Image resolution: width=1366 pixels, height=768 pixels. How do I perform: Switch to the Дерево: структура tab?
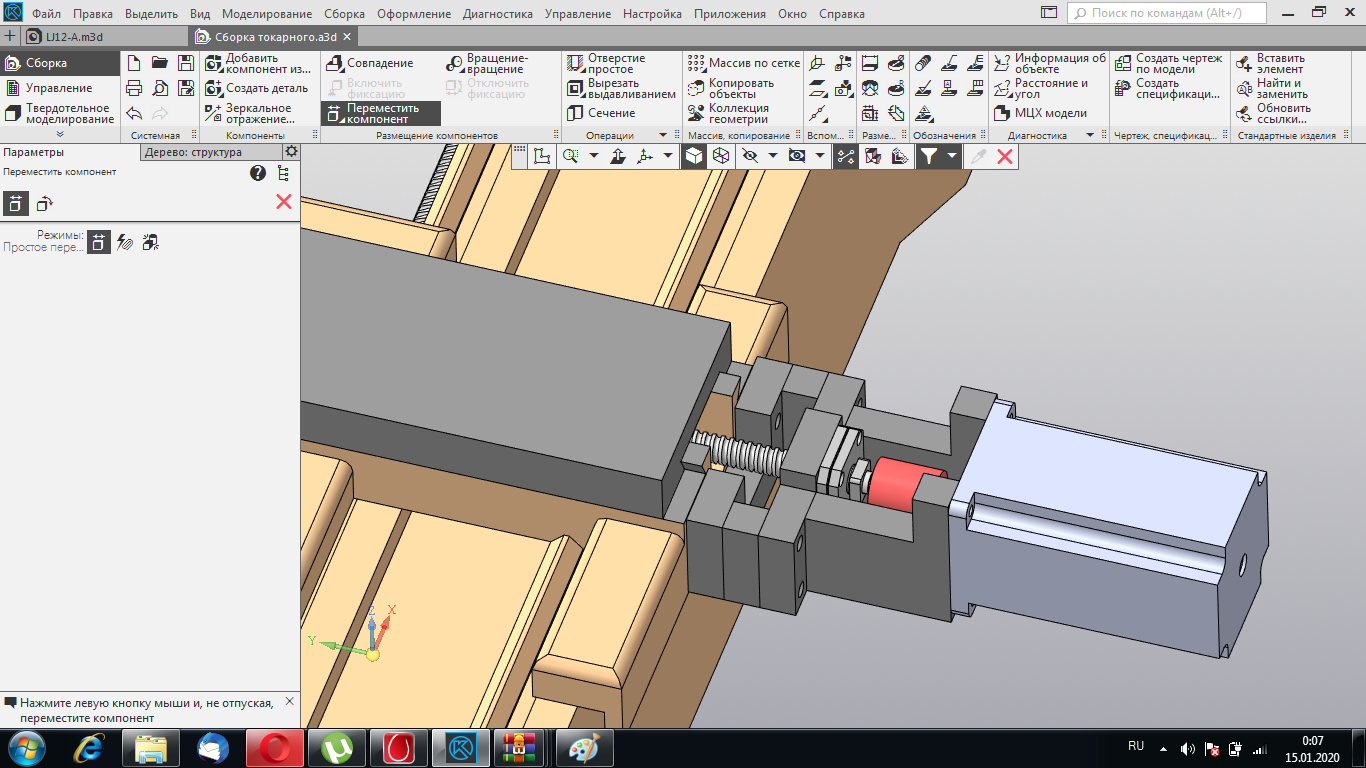pyautogui.click(x=193, y=152)
